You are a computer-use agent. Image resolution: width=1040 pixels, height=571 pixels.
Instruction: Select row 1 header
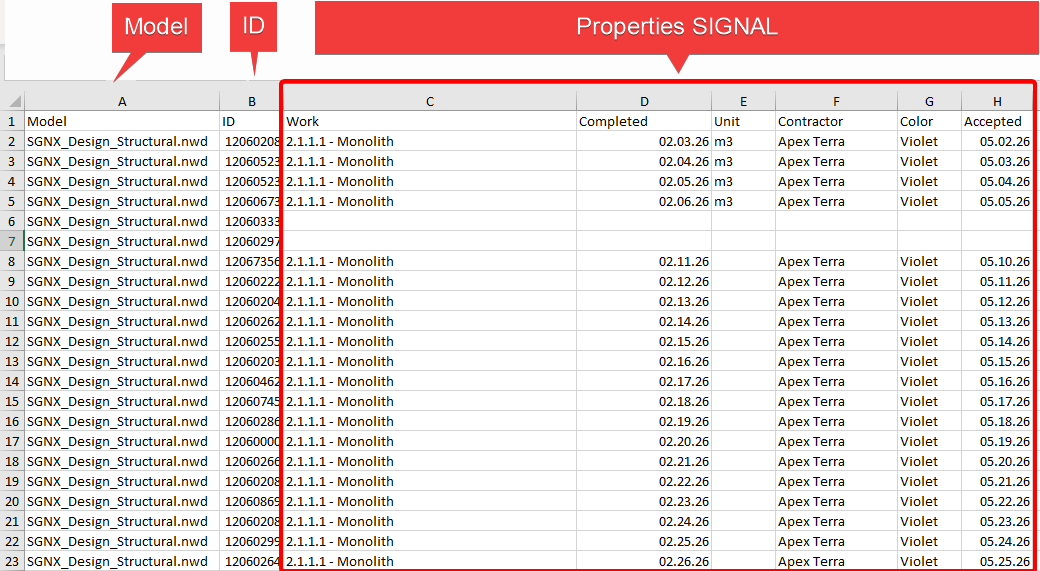(12, 121)
